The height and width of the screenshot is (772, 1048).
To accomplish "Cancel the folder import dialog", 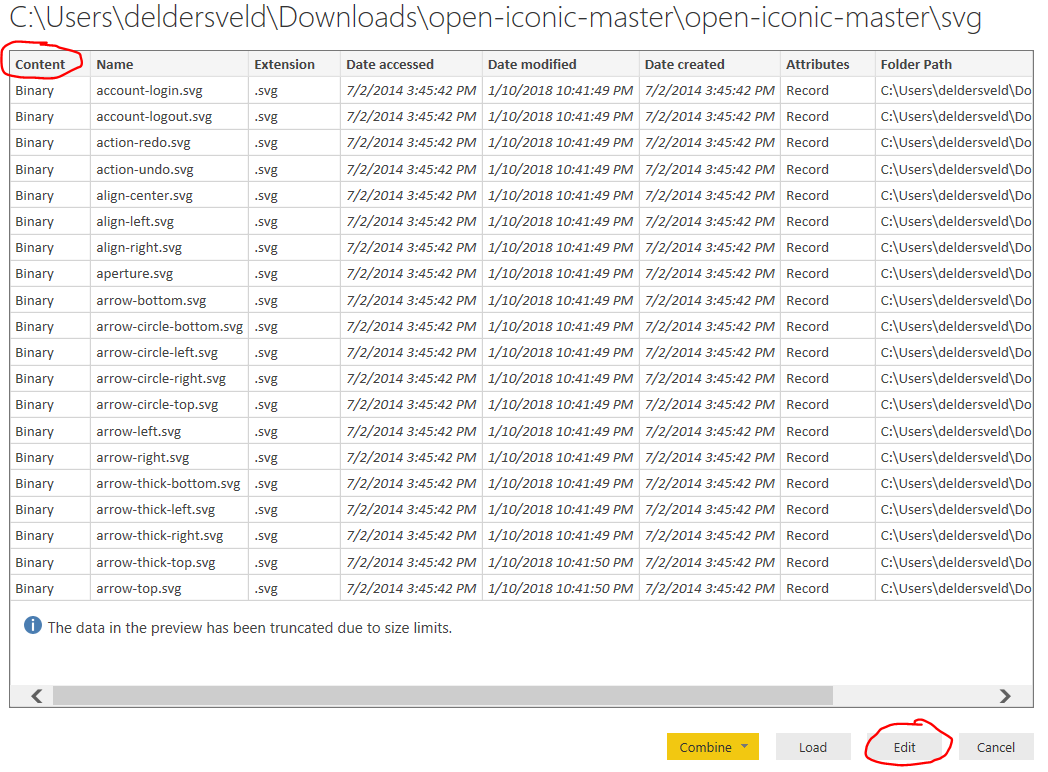I will pyautogui.click(x=995, y=747).
